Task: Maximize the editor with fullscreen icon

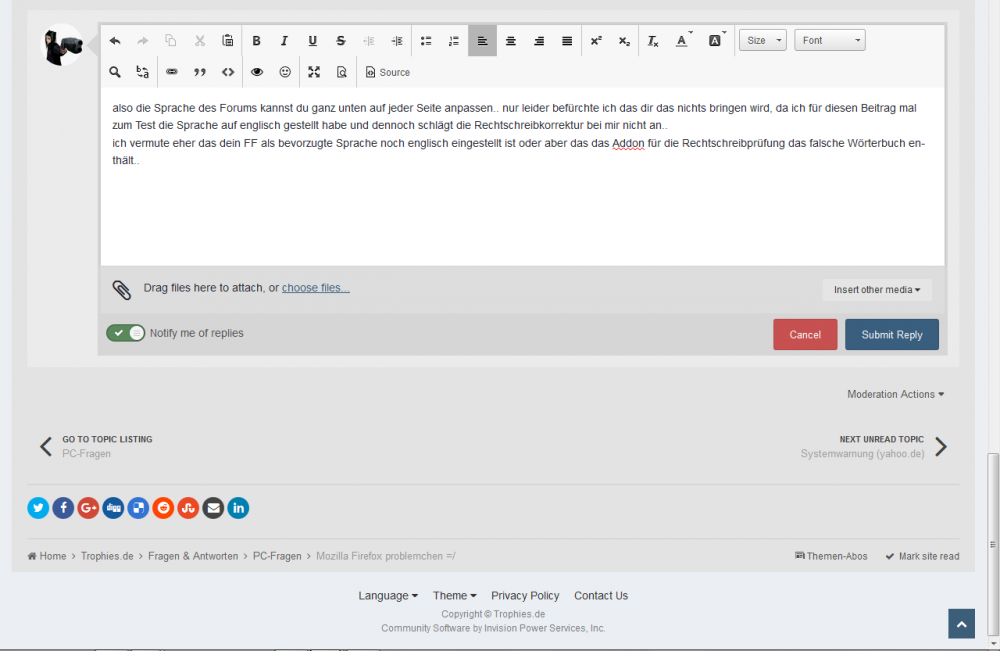Action: click(x=314, y=72)
